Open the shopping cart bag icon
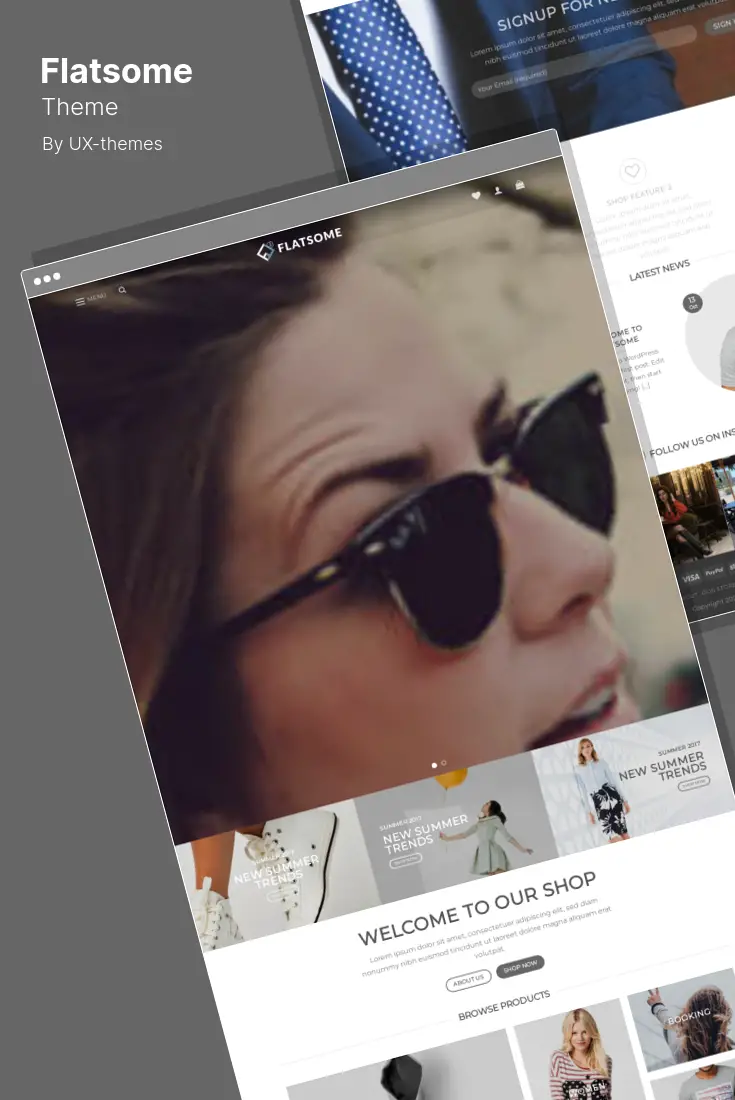Image resolution: width=735 pixels, height=1100 pixels. [x=520, y=185]
